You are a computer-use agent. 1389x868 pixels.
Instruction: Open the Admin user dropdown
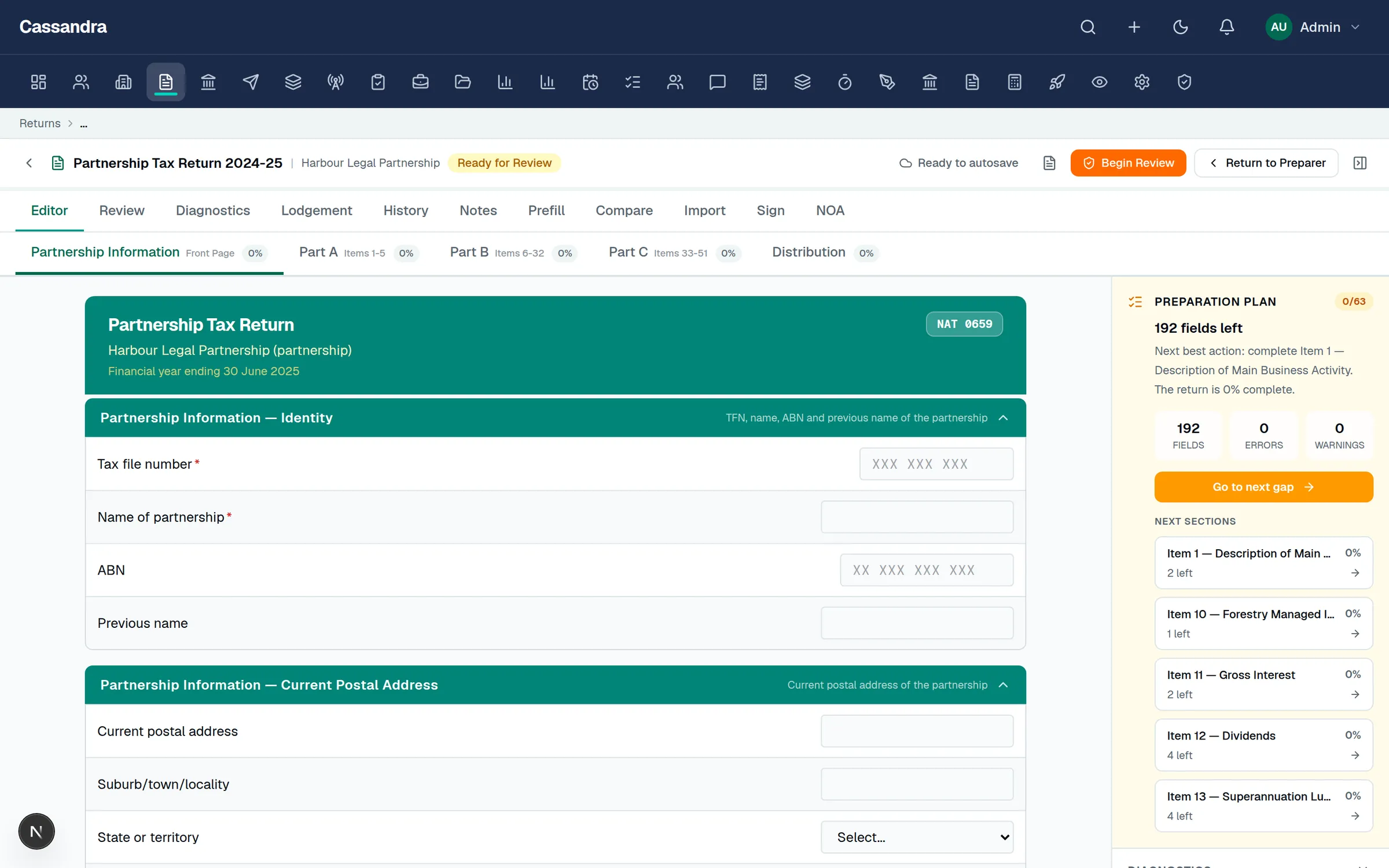(1313, 27)
